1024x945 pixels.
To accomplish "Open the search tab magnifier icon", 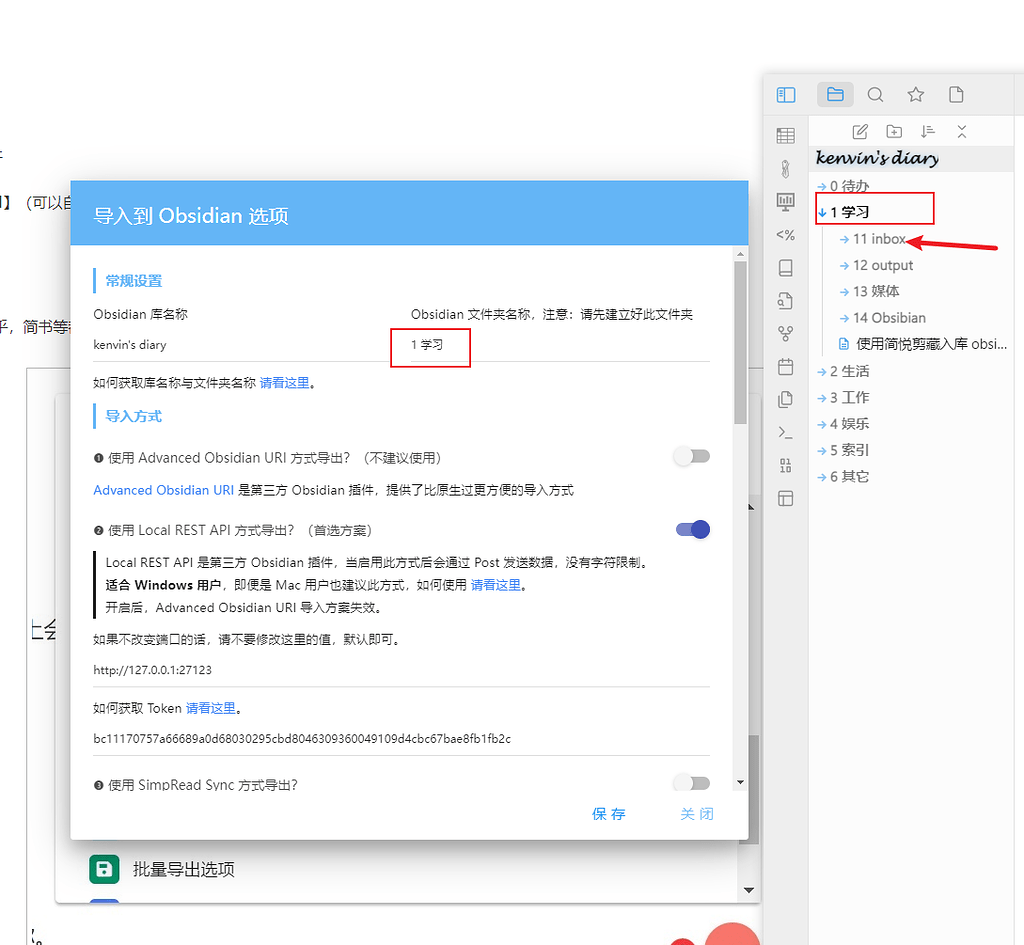I will click(875, 95).
